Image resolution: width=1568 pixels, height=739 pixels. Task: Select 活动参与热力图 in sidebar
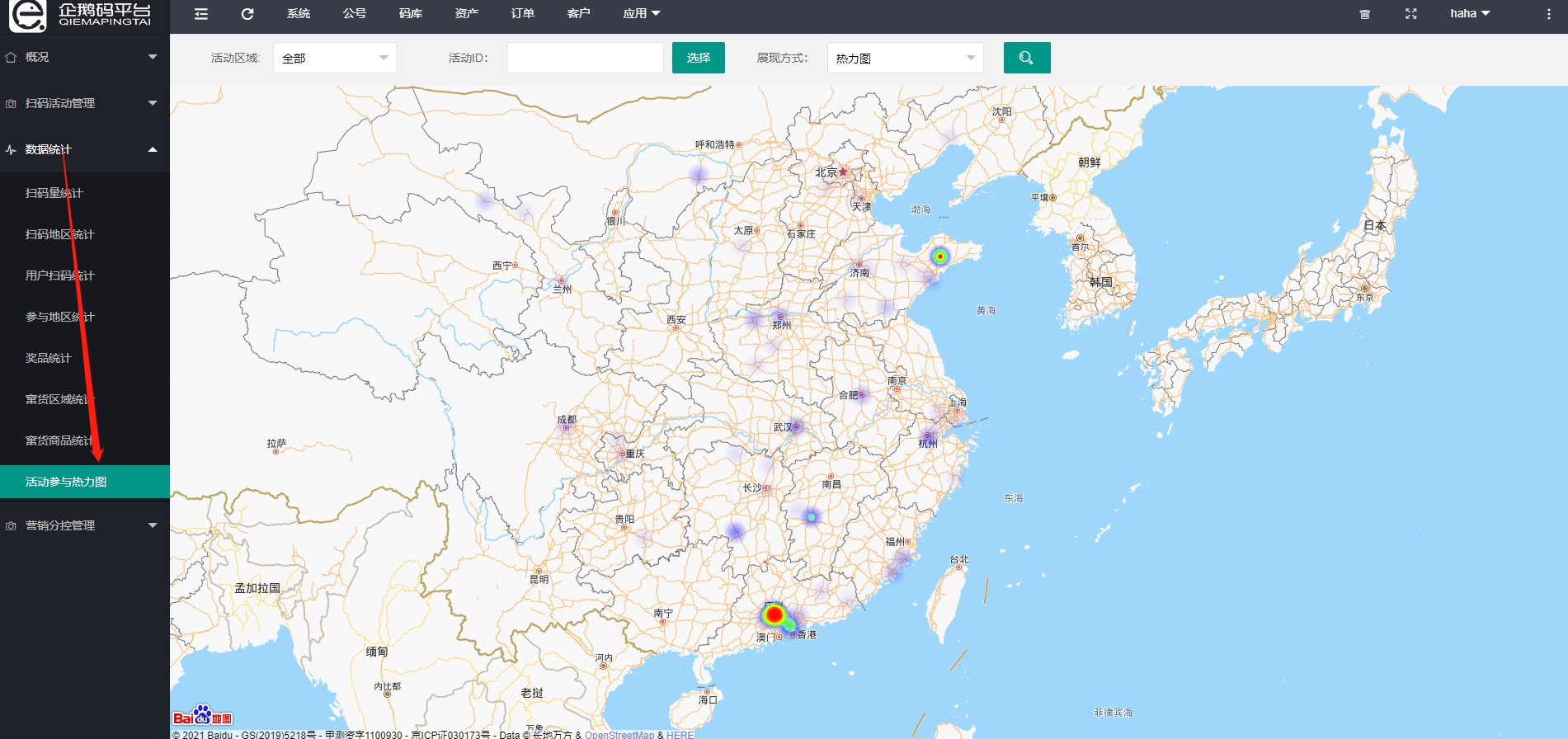[x=85, y=482]
